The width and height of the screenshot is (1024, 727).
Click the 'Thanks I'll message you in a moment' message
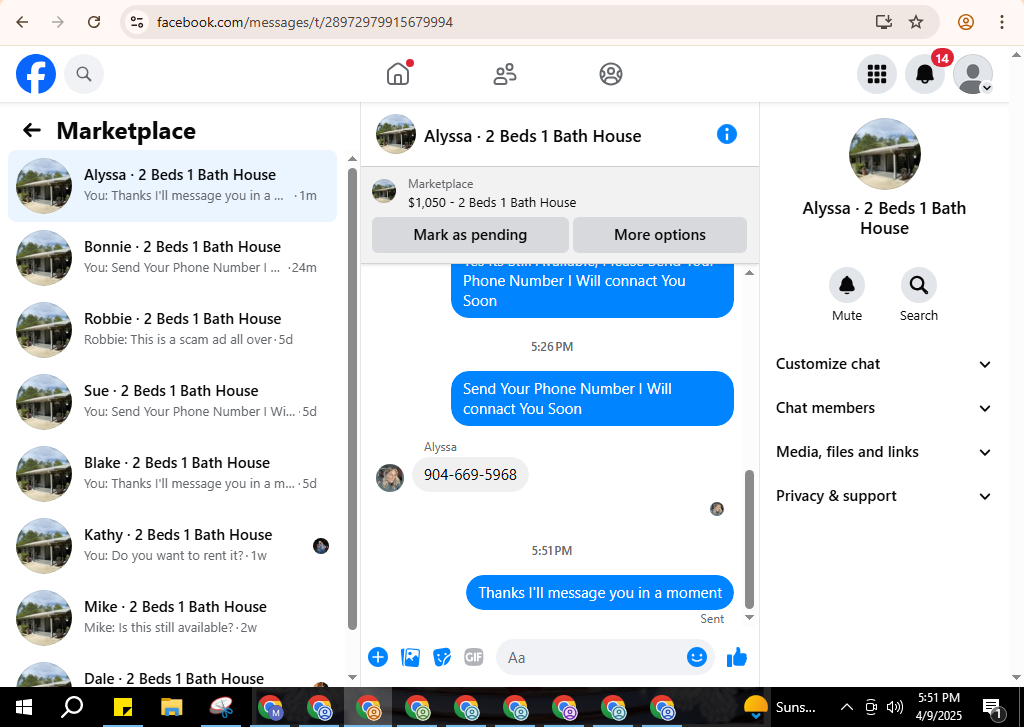point(600,592)
